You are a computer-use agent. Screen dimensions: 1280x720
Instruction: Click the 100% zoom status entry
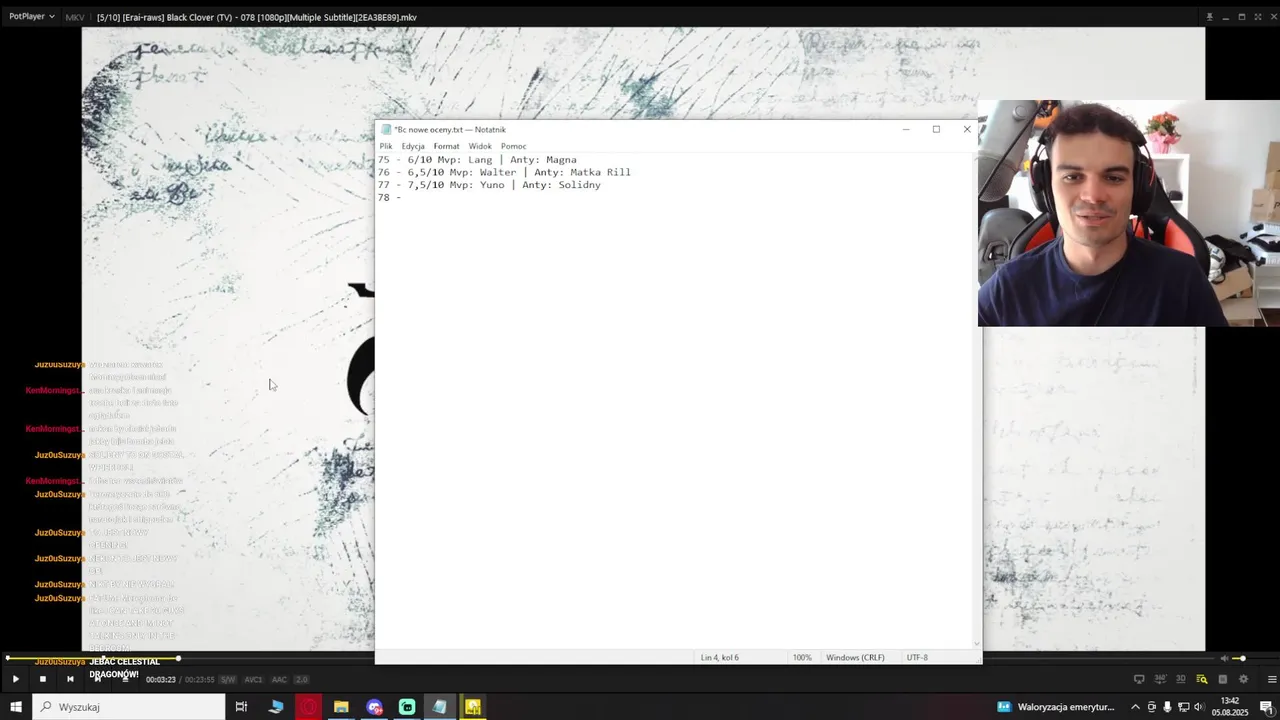pyautogui.click(x=802, y=657)
